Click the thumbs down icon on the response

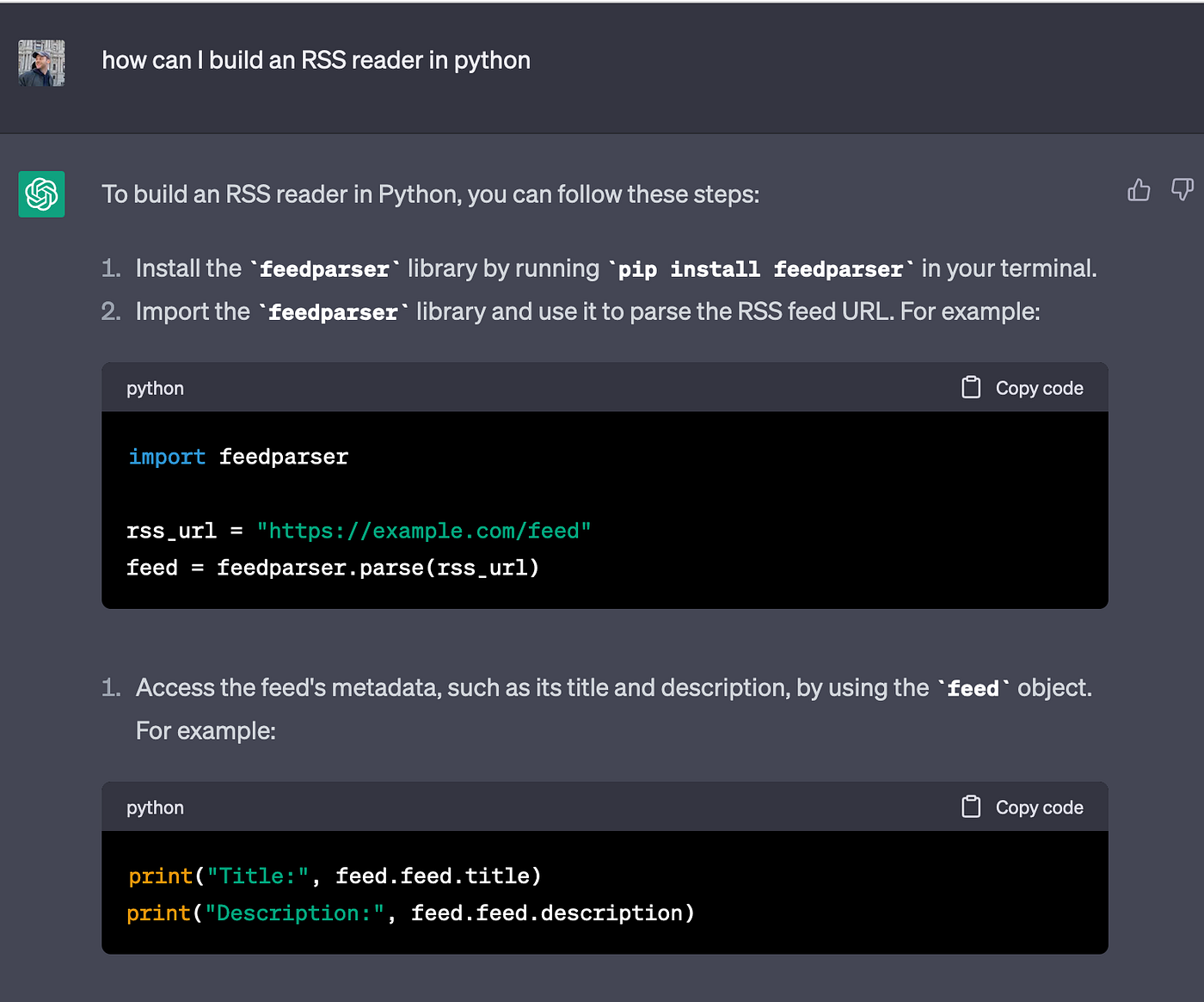pyautogui.click(x=1182, y=189)
